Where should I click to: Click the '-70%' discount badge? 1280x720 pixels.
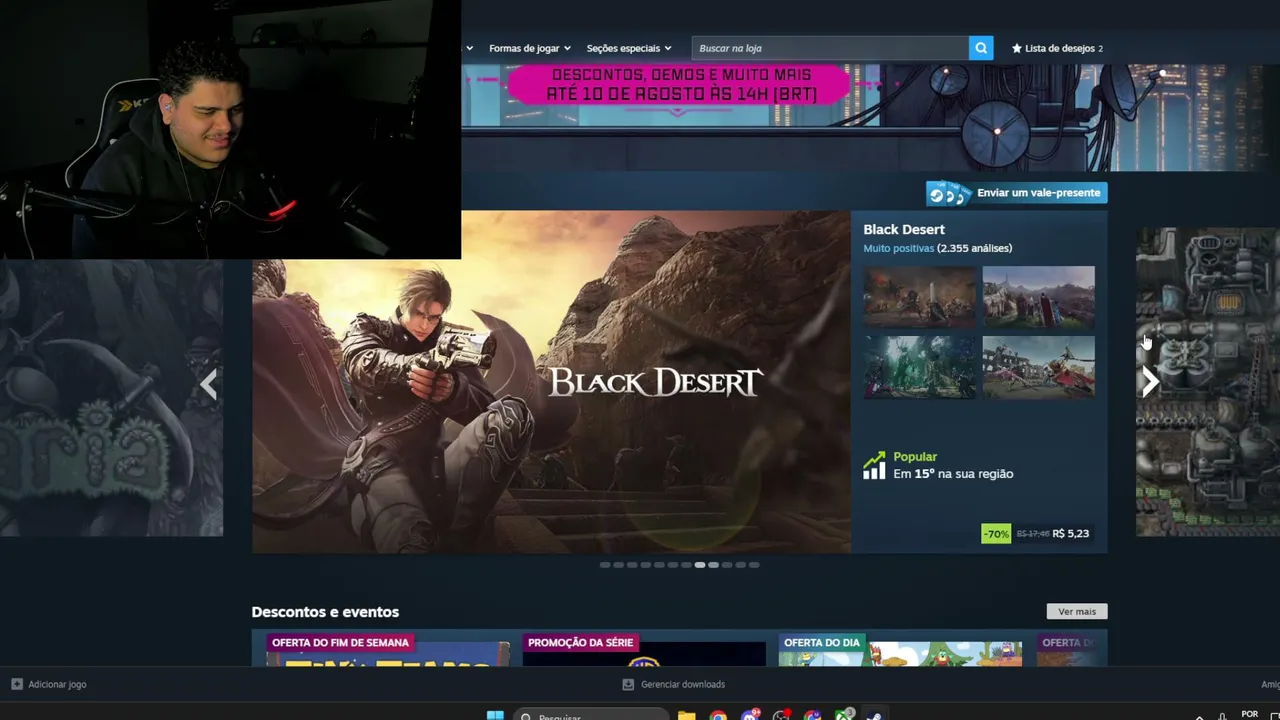996,534
